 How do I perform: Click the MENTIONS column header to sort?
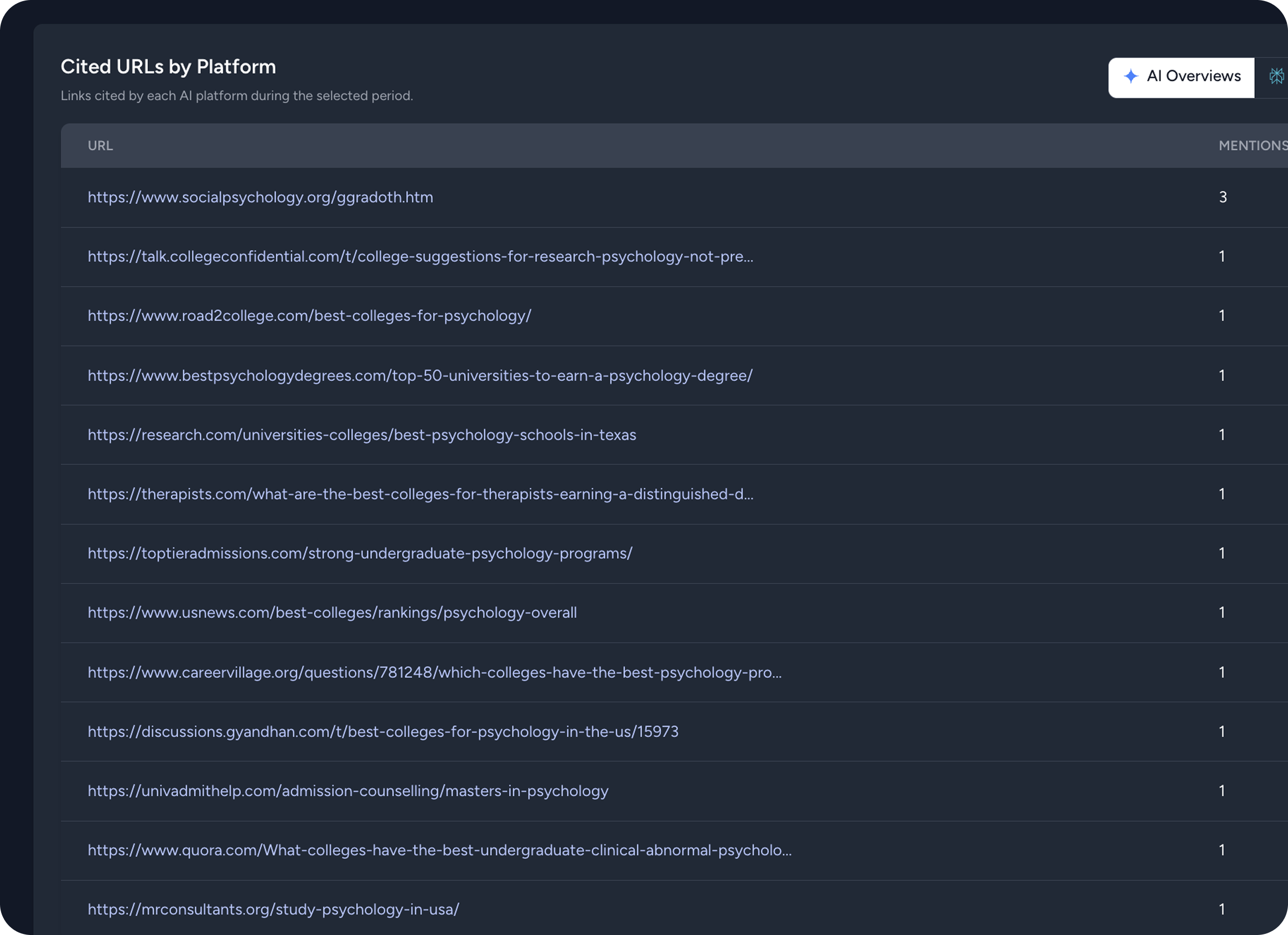pos(1252,145)
